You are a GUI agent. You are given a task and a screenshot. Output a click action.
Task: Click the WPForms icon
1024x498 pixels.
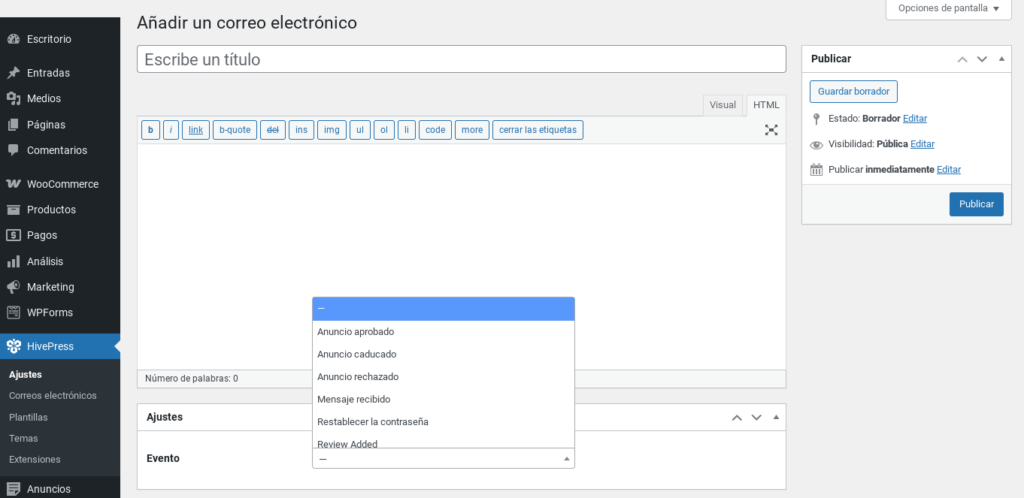pos(13,312)
